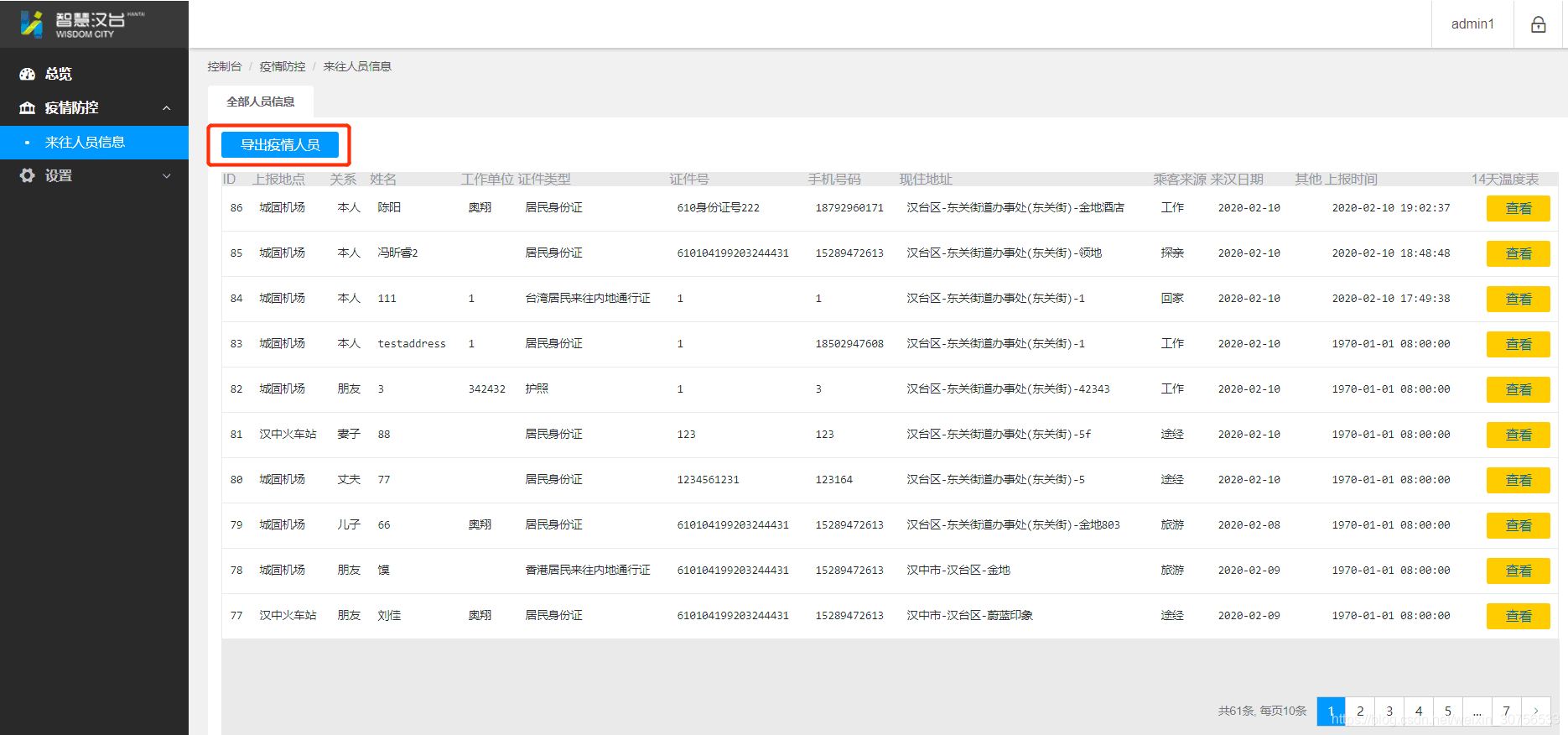Click name 冯昕睿2 in row 85
This screenshot has height=735, width=1568.
(397, 253)
